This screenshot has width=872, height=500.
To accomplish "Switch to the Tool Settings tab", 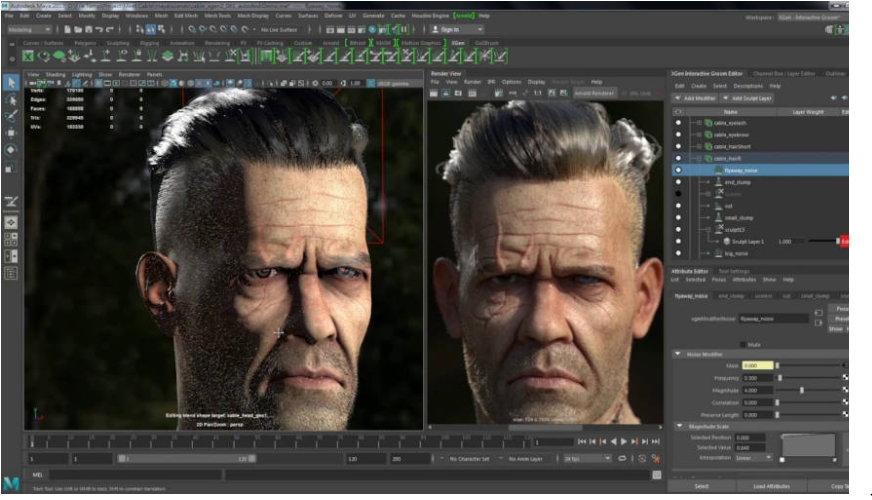I will click(x=734, y=271).
